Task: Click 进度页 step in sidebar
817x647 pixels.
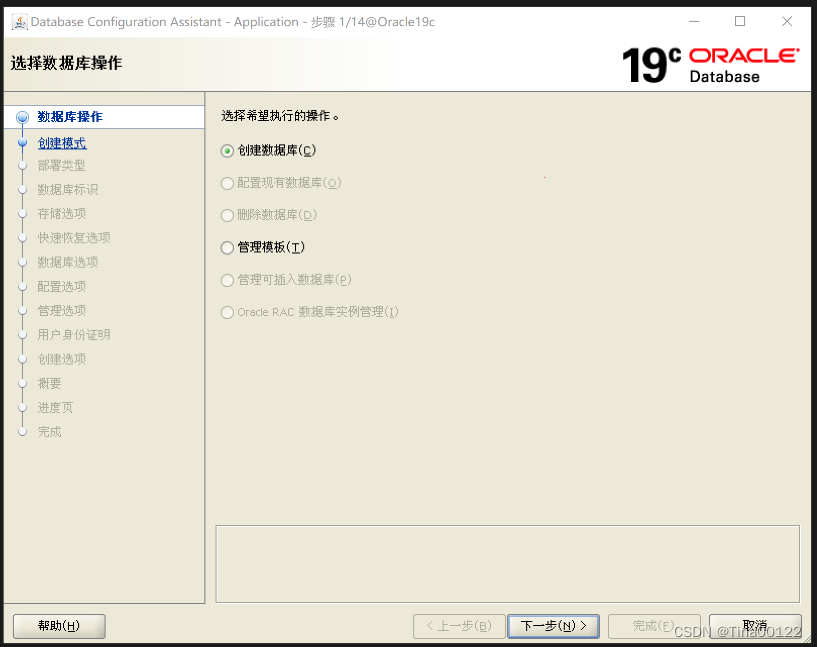Action: pos(55,407)
